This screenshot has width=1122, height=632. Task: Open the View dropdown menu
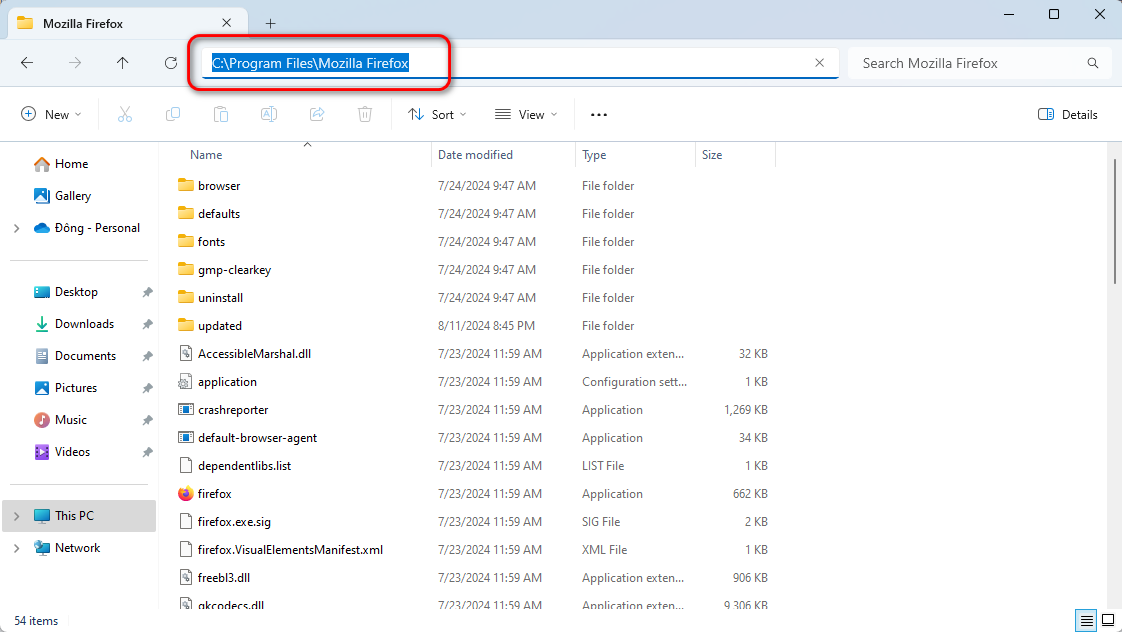pyautogui.click(x=526, y=115)
